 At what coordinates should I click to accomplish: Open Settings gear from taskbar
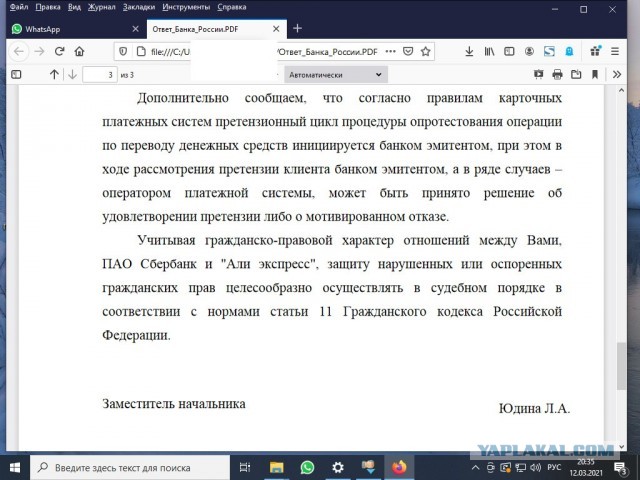coord(338,467)
